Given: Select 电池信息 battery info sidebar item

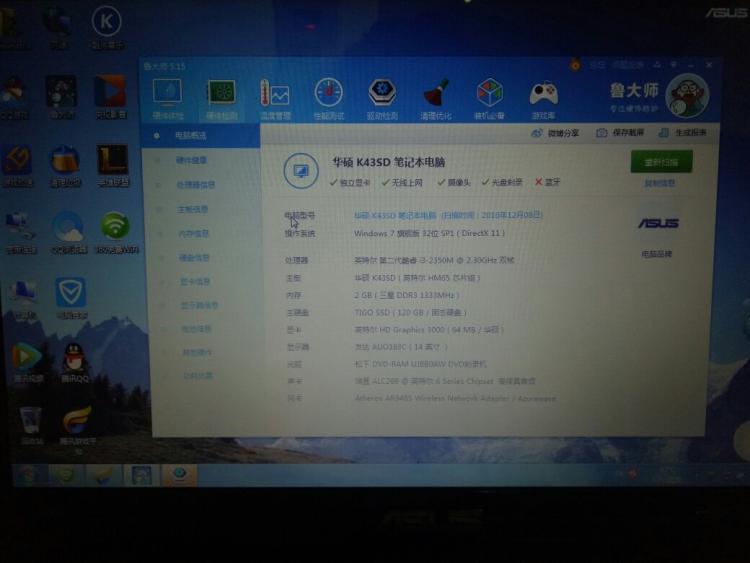Looking at the screenshot, I should point(196,329).
